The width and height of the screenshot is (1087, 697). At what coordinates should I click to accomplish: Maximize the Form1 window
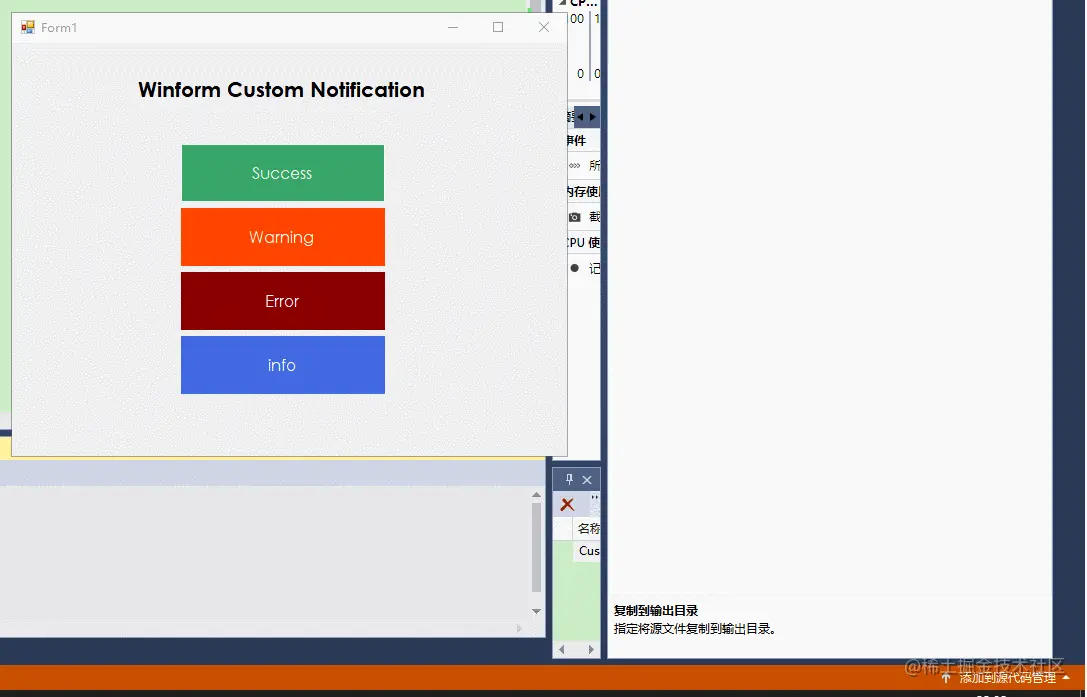click(498, 27)
